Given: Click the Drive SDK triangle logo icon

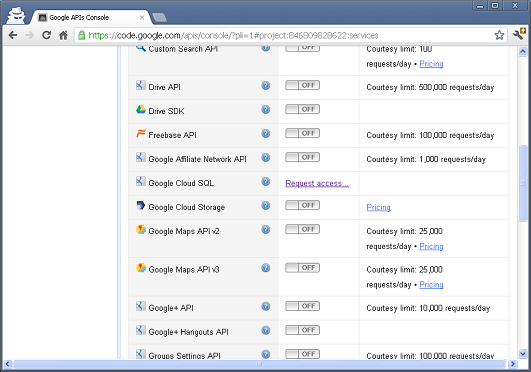Looking at the screenshot, I should coord(141,109).
